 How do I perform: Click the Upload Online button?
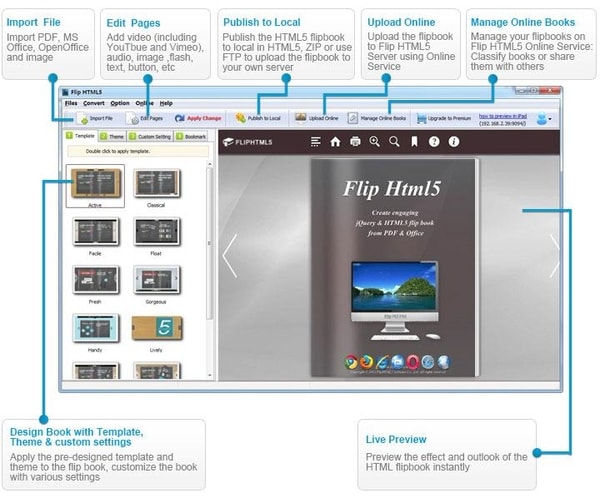coord(316,118)
